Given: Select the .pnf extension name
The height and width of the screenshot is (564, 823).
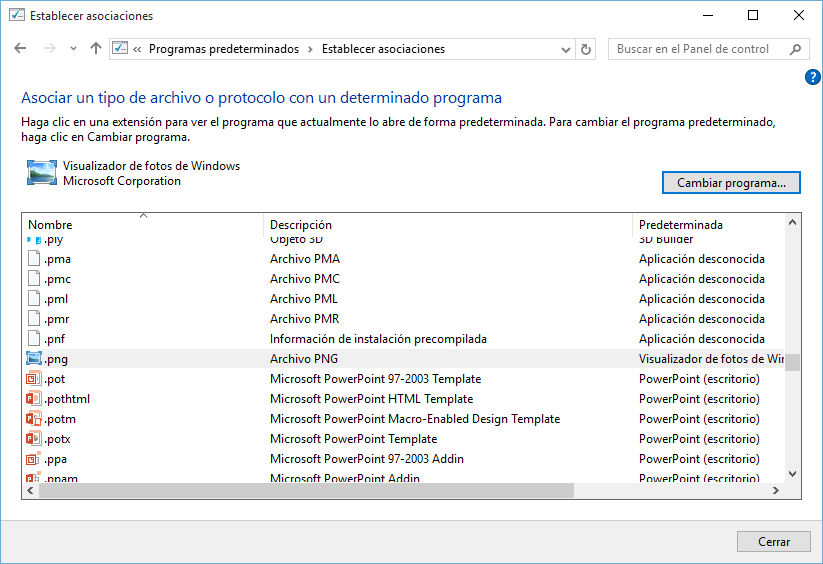Looking at the screenshot, I should (55, 339).
